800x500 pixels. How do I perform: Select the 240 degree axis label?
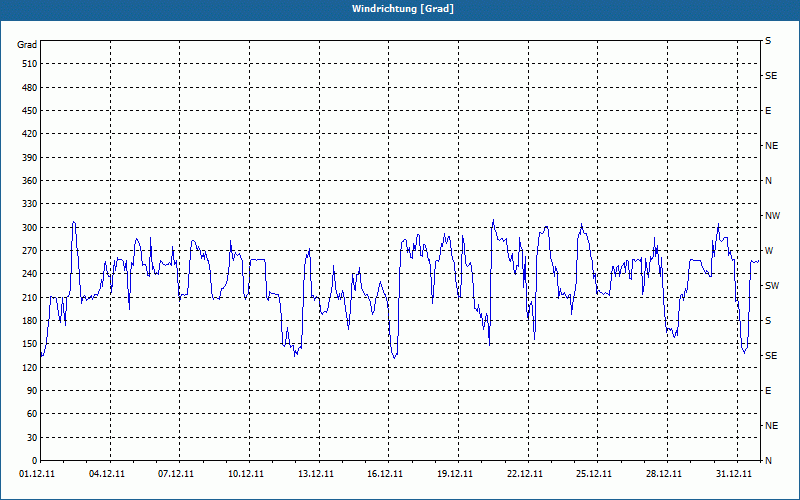[30, 274]
